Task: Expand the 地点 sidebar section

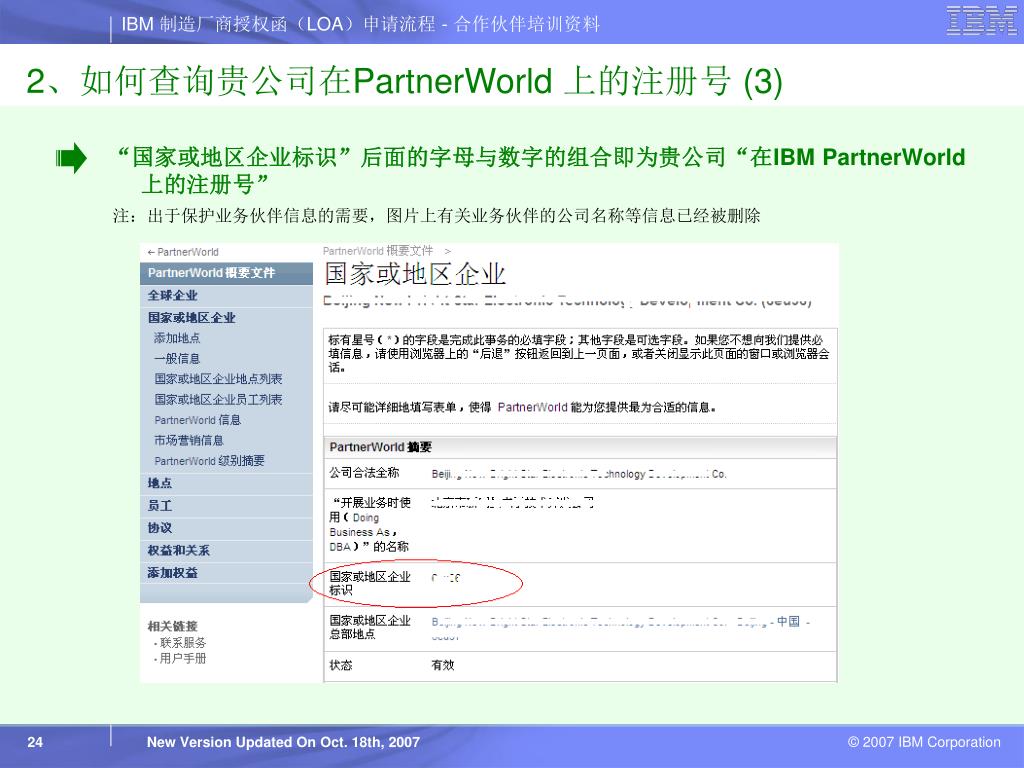Action: [160, 483]
